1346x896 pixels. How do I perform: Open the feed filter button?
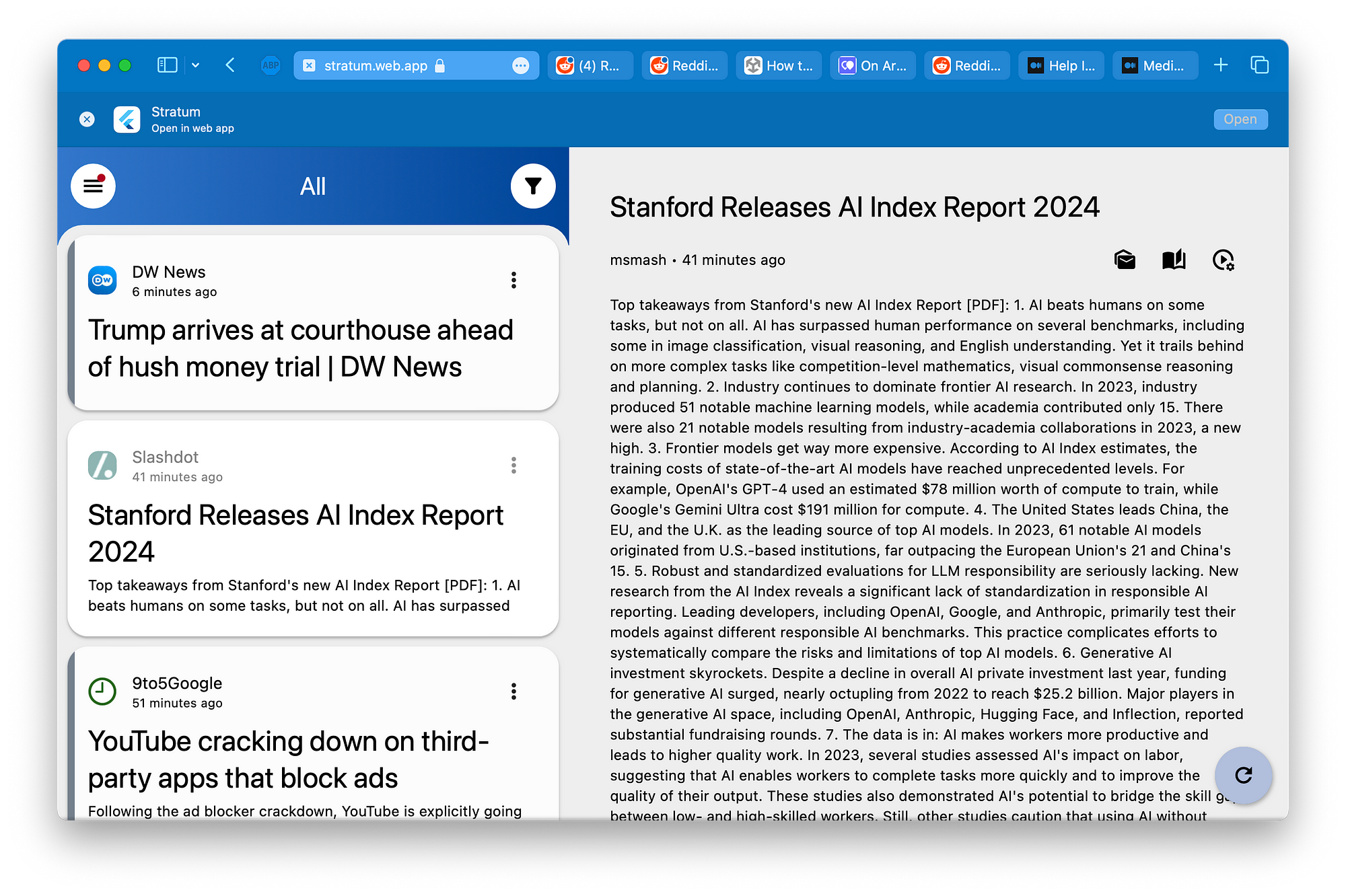[x=532, y=186]
